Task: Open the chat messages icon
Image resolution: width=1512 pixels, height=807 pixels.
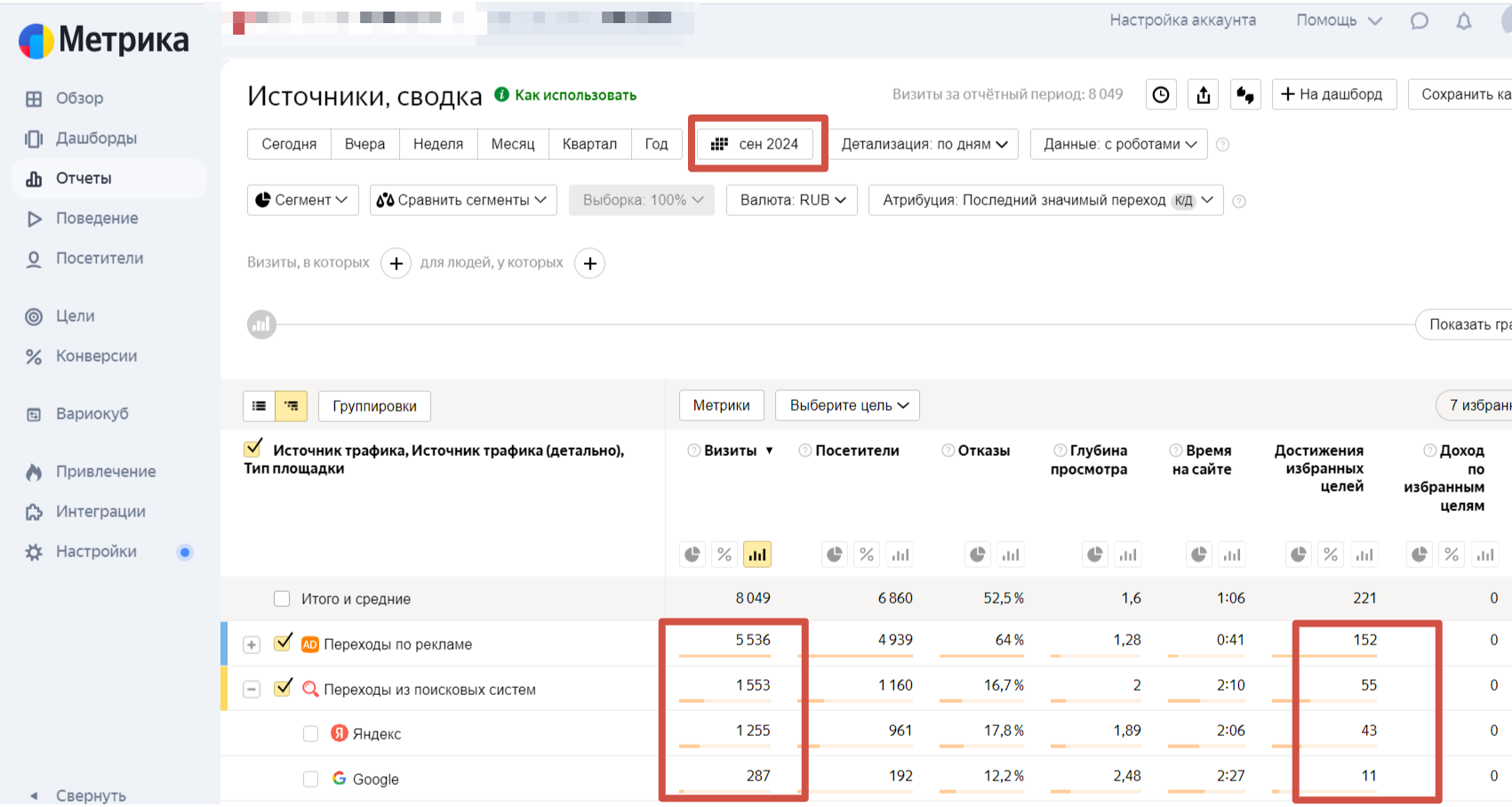Action: click(1420, 20)
